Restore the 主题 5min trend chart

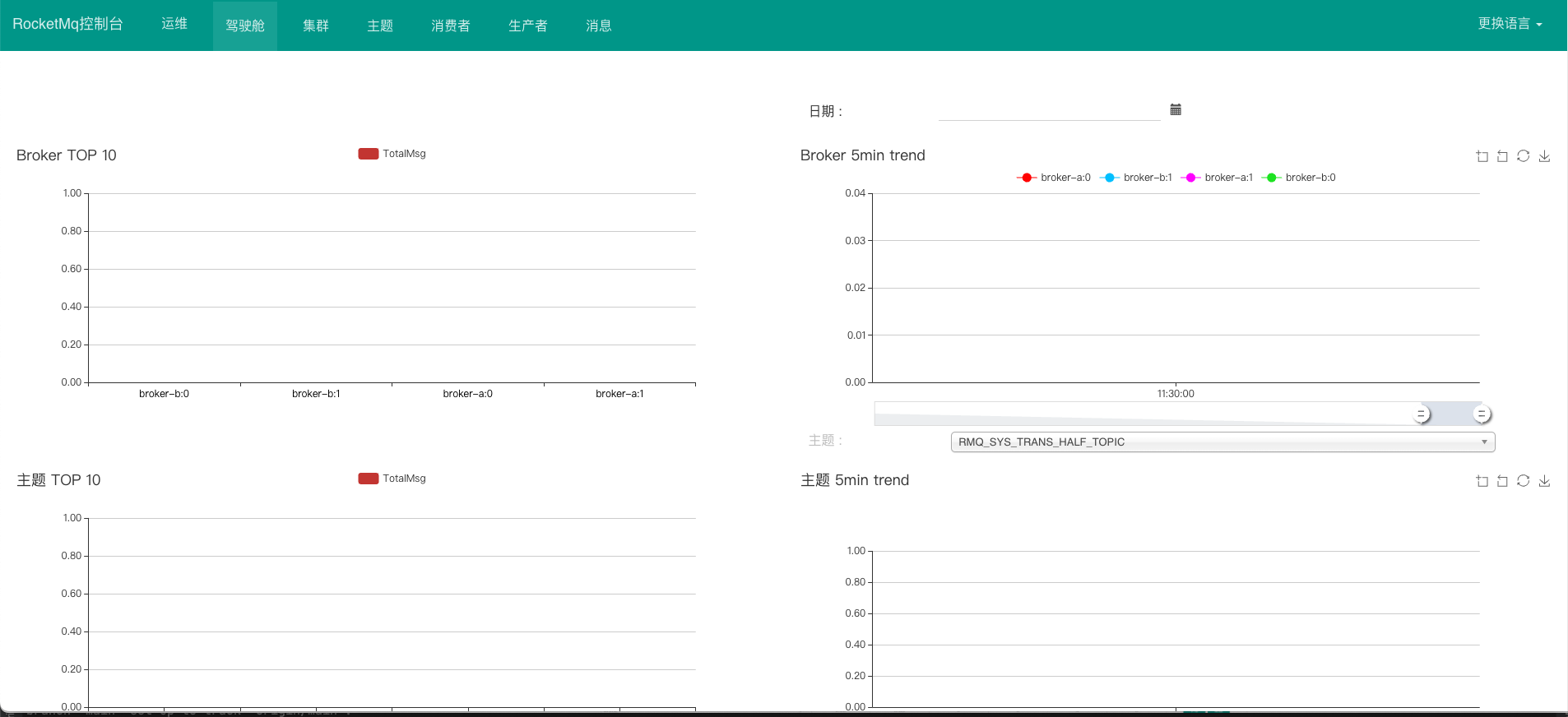click(x=1524, y=481)
